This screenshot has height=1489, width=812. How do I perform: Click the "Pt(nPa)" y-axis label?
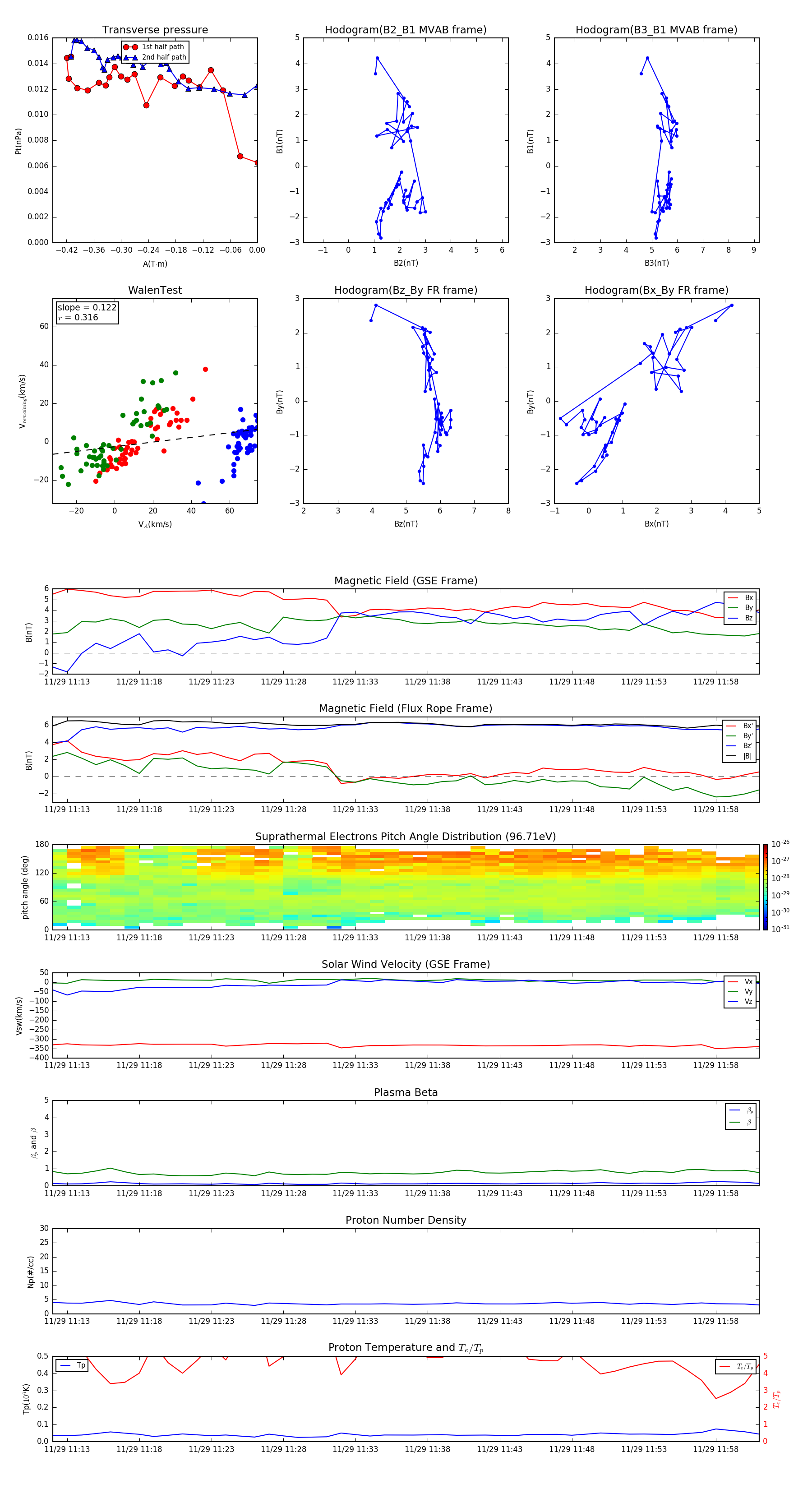pyautogui.click(x=18, y=140)
